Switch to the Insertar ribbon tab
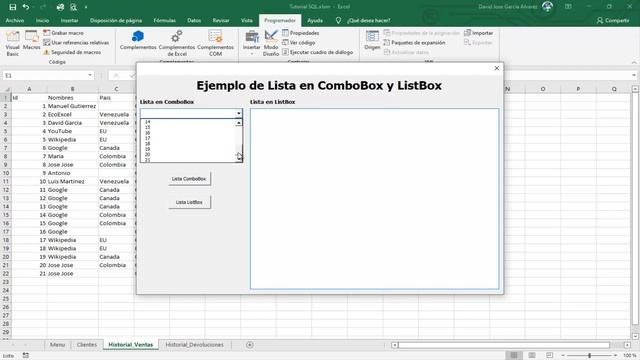This screenshot has height=360, width=640. click(69, 20)
